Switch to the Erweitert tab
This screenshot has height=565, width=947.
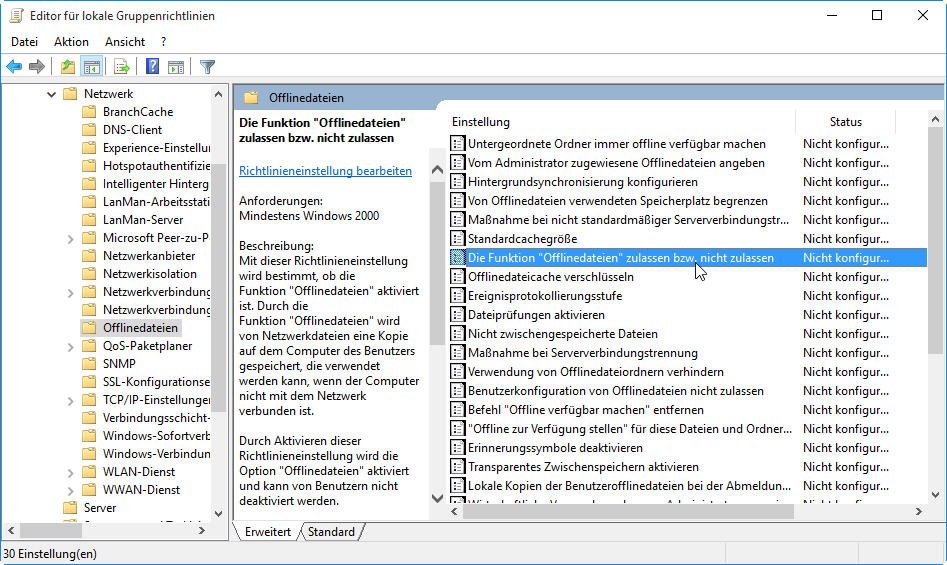point(268,532)
